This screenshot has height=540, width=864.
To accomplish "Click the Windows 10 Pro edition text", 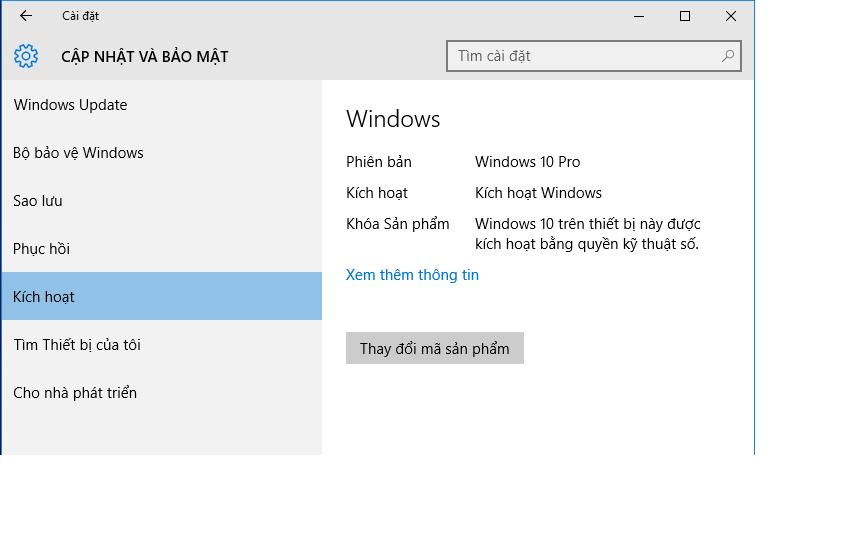I will 527,162.
